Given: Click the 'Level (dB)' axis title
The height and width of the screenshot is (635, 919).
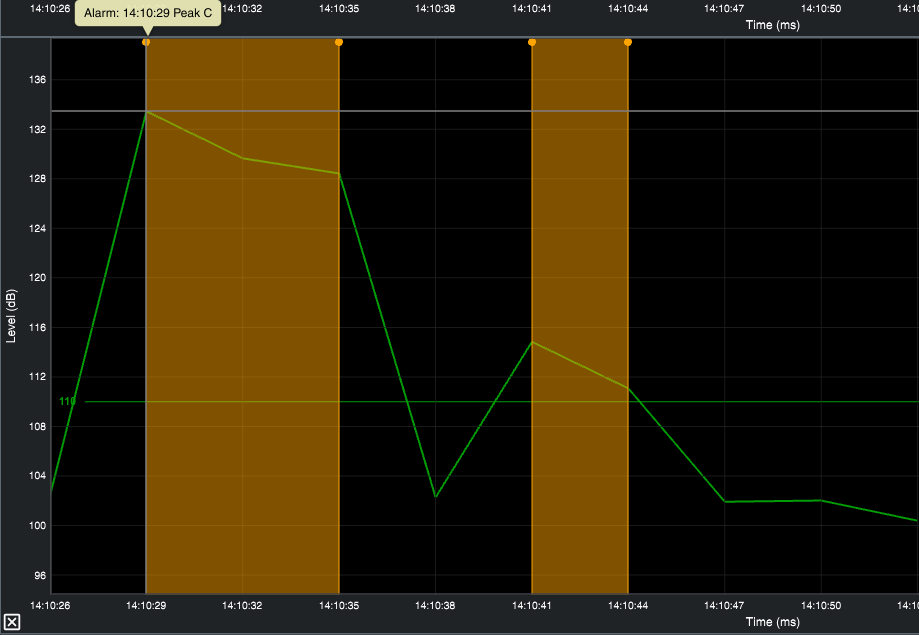Looking at the screenshot, I should click(x=11, y=316).
